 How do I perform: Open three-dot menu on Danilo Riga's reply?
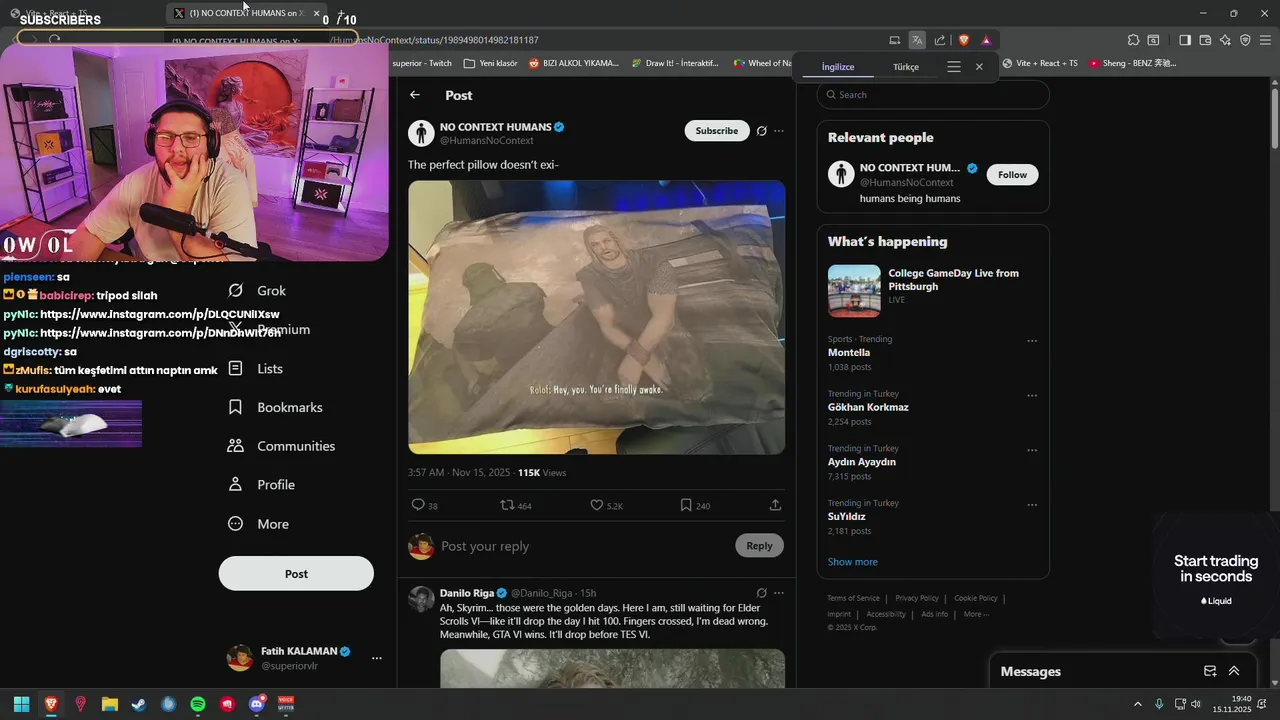(779, 593)
